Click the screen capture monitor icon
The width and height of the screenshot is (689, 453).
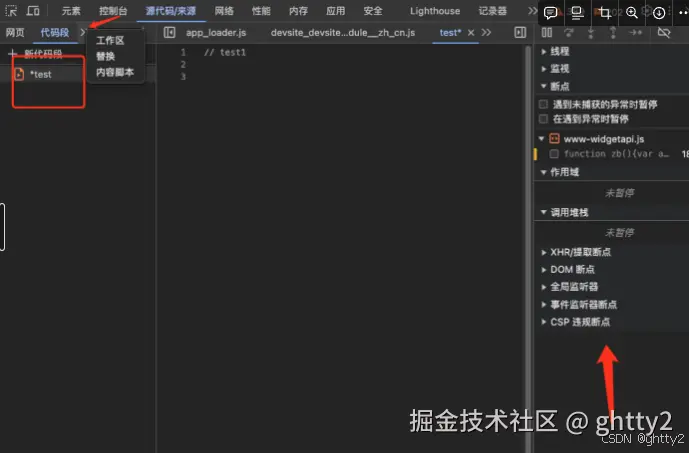(x=577, y=13)
